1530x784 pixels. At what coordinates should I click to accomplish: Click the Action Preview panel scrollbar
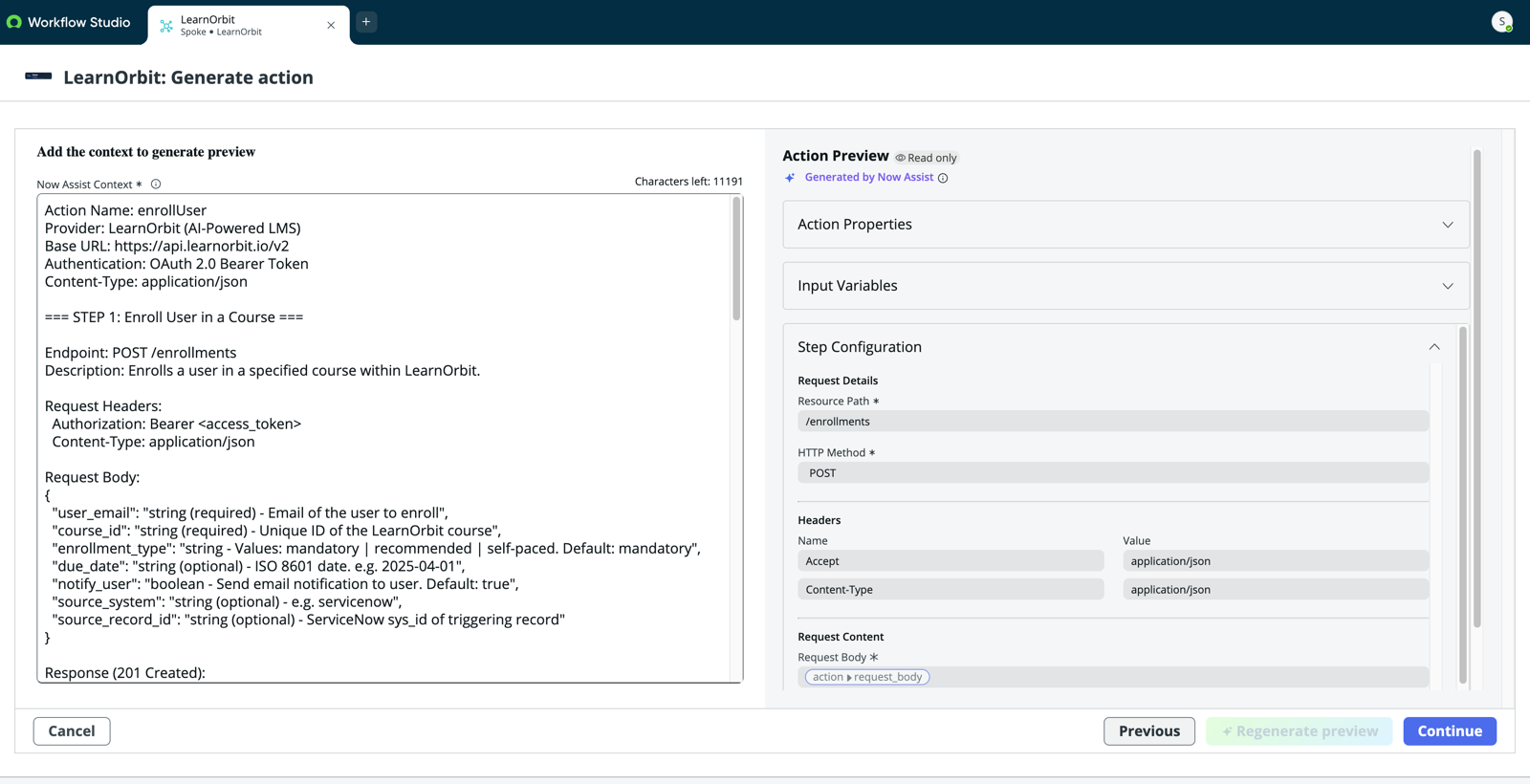(x=1476, y=388)
